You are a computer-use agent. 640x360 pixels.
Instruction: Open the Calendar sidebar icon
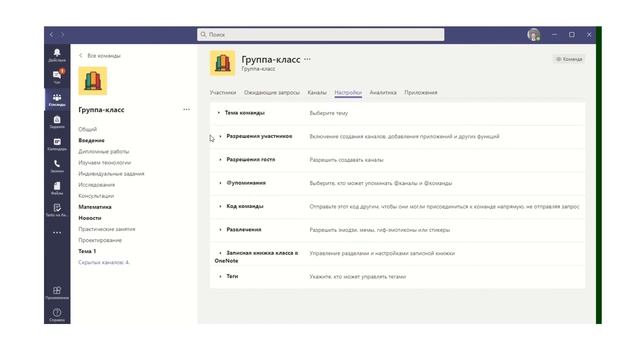[x=57, y=144]
